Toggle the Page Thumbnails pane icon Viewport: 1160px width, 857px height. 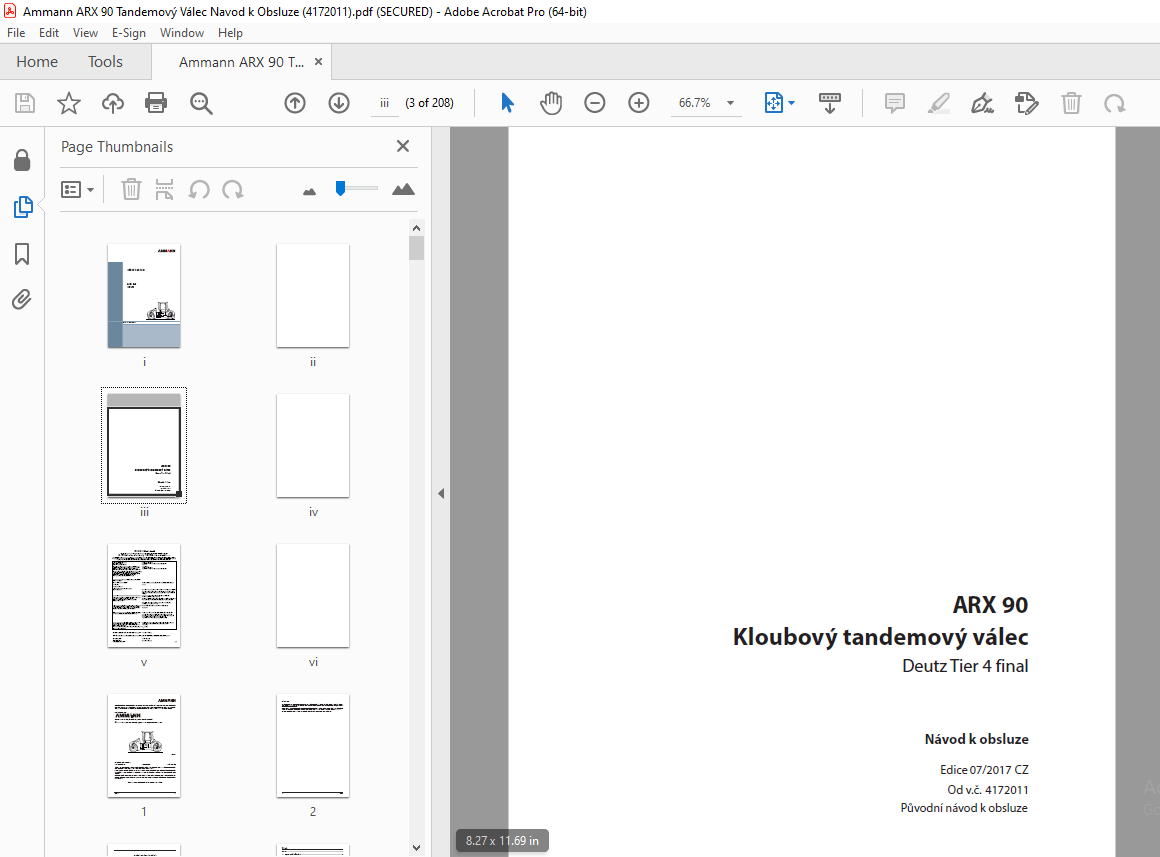[x=23, y=207]
